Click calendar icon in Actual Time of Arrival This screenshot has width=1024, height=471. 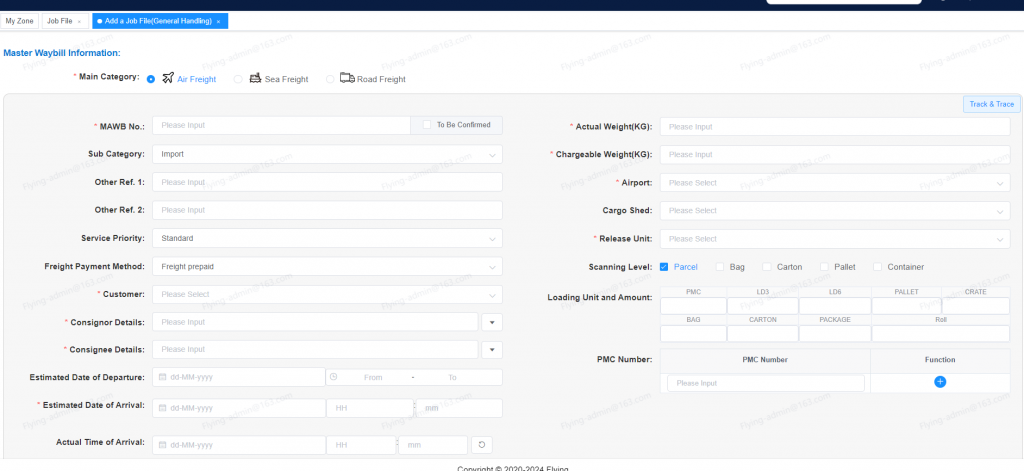[x=163, y=445]
